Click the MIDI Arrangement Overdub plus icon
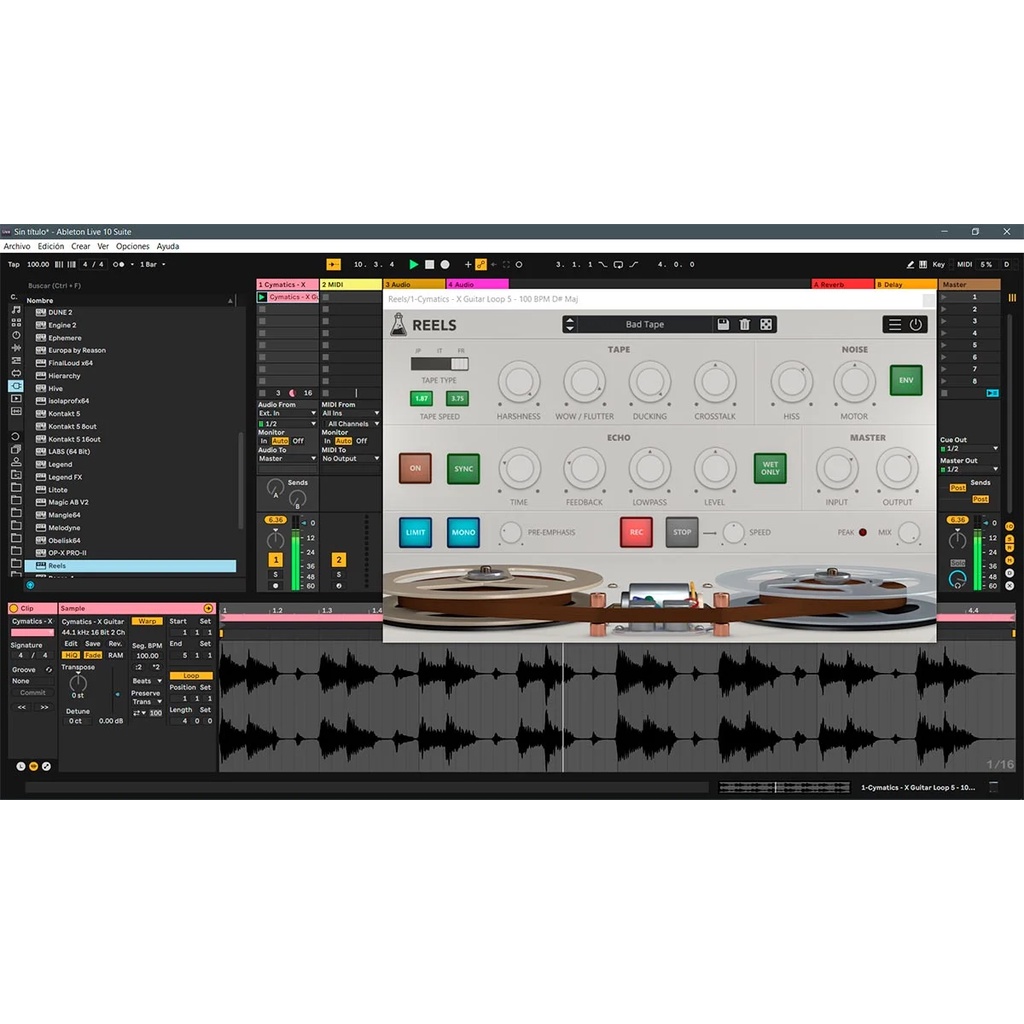 [x=468, y=264]
